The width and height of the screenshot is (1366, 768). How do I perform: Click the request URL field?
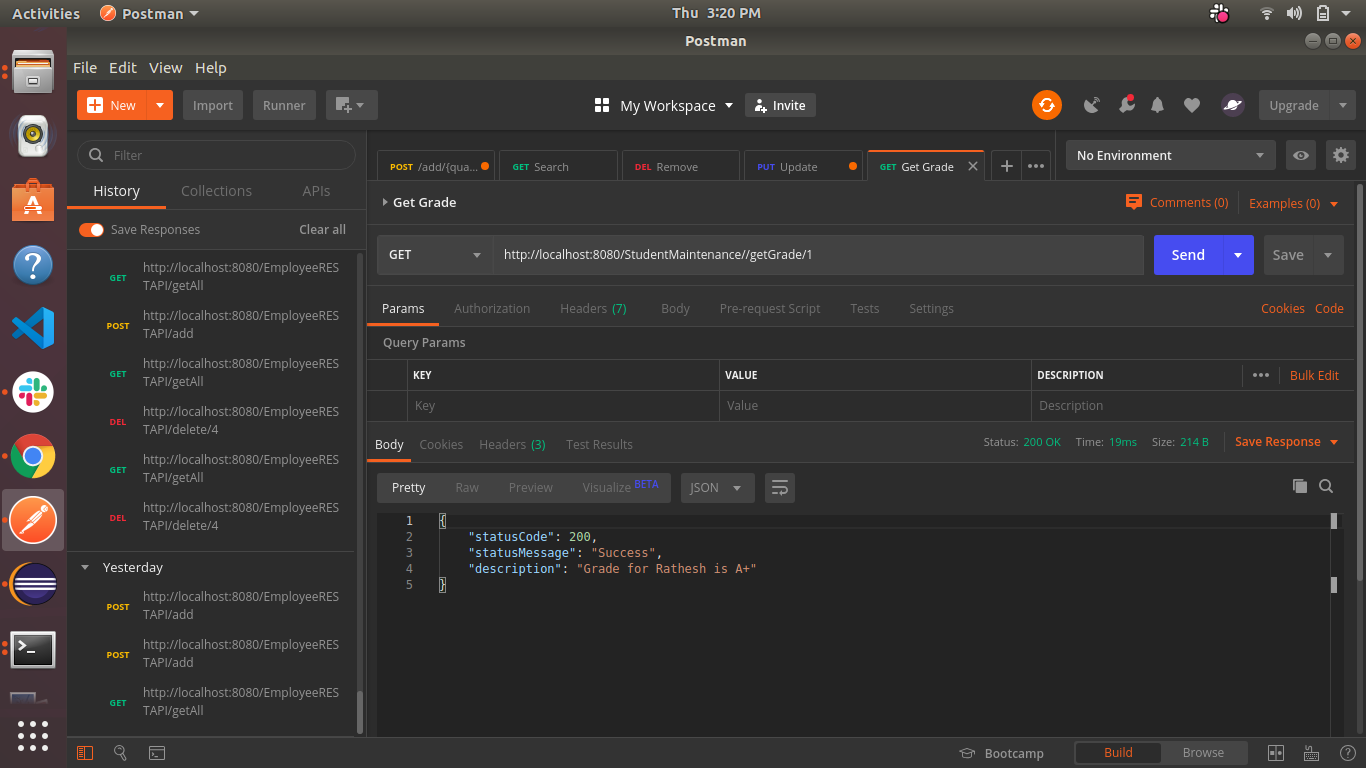coord(818,255)
